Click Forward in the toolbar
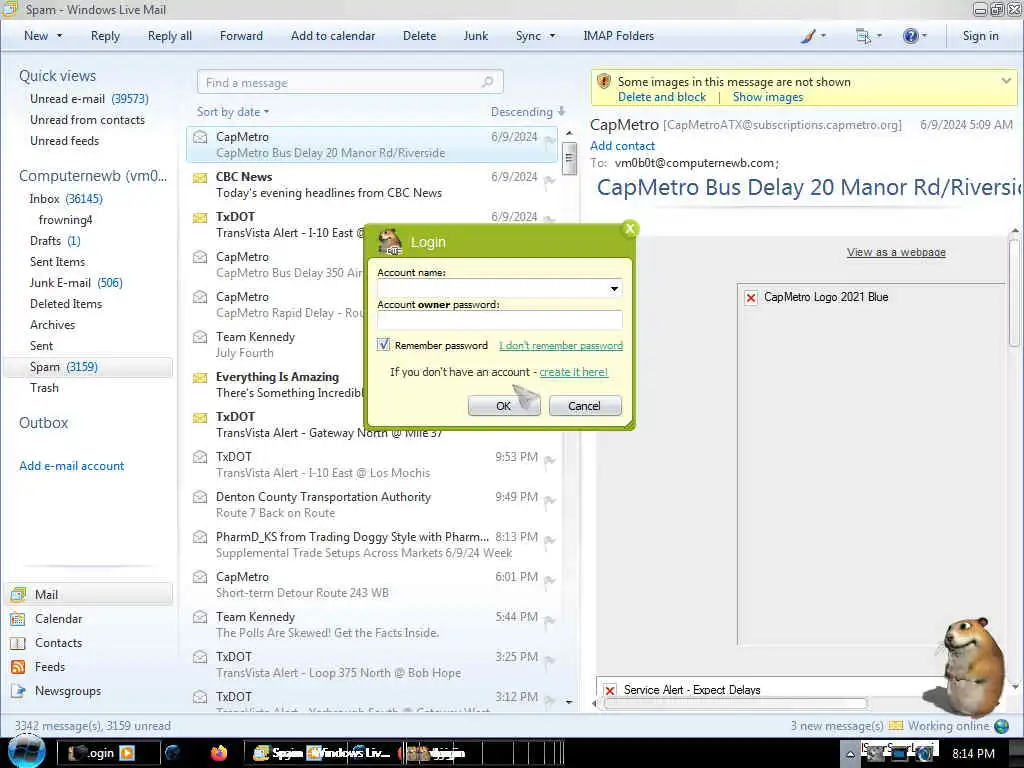The image size is (1024, 768). pos(241,36)
